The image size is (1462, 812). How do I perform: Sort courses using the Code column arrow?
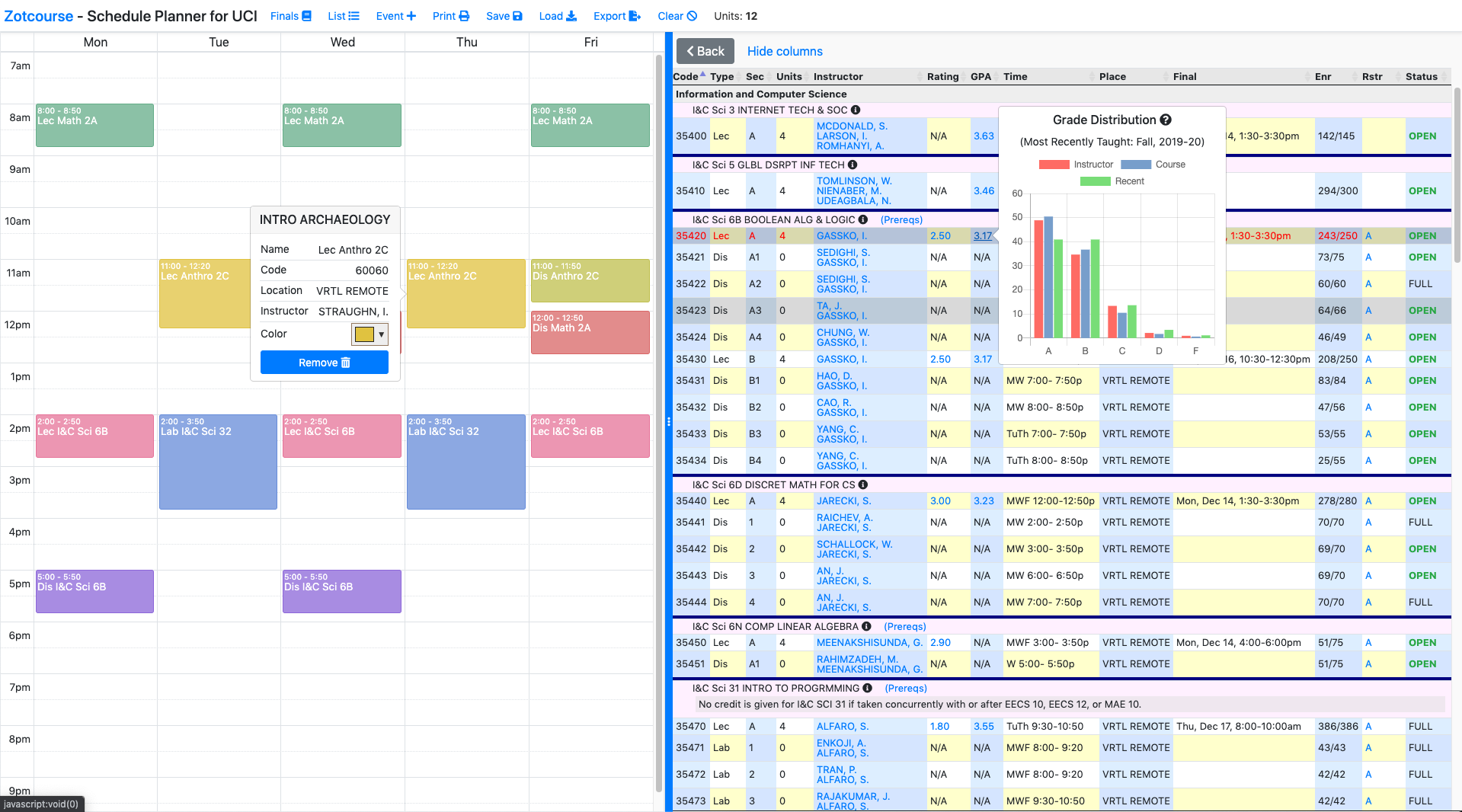pyautogui.click(x=702, y=74)
